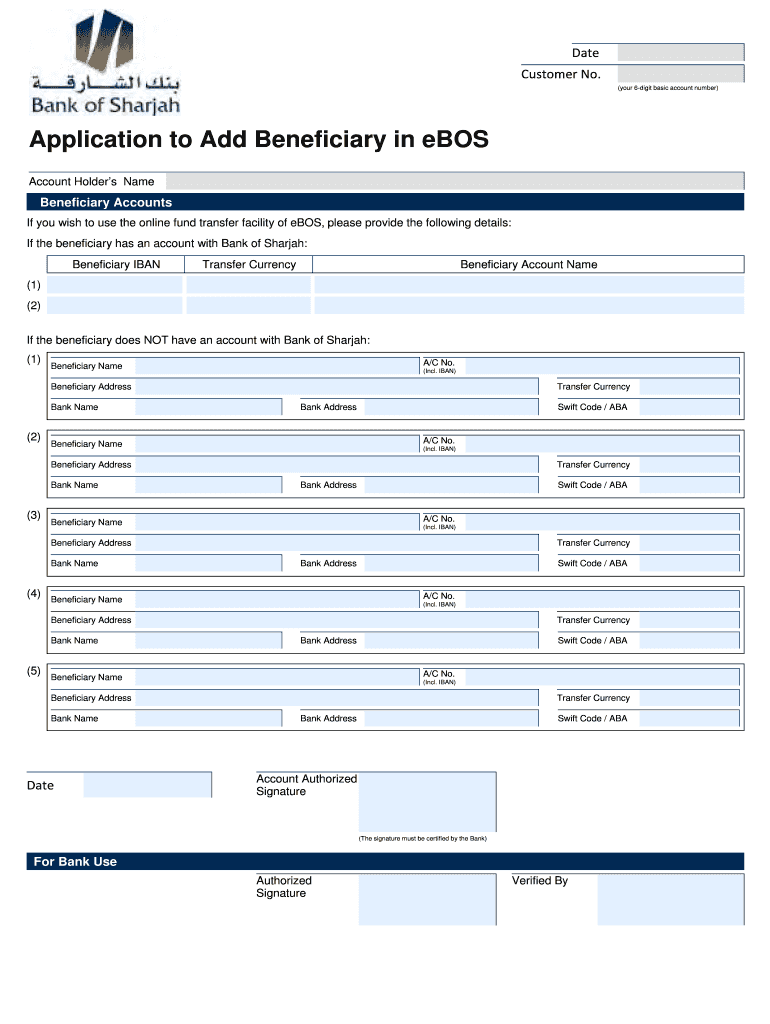
Task: Select Swift Code / ABA field in section (4)
Action: 689,641
